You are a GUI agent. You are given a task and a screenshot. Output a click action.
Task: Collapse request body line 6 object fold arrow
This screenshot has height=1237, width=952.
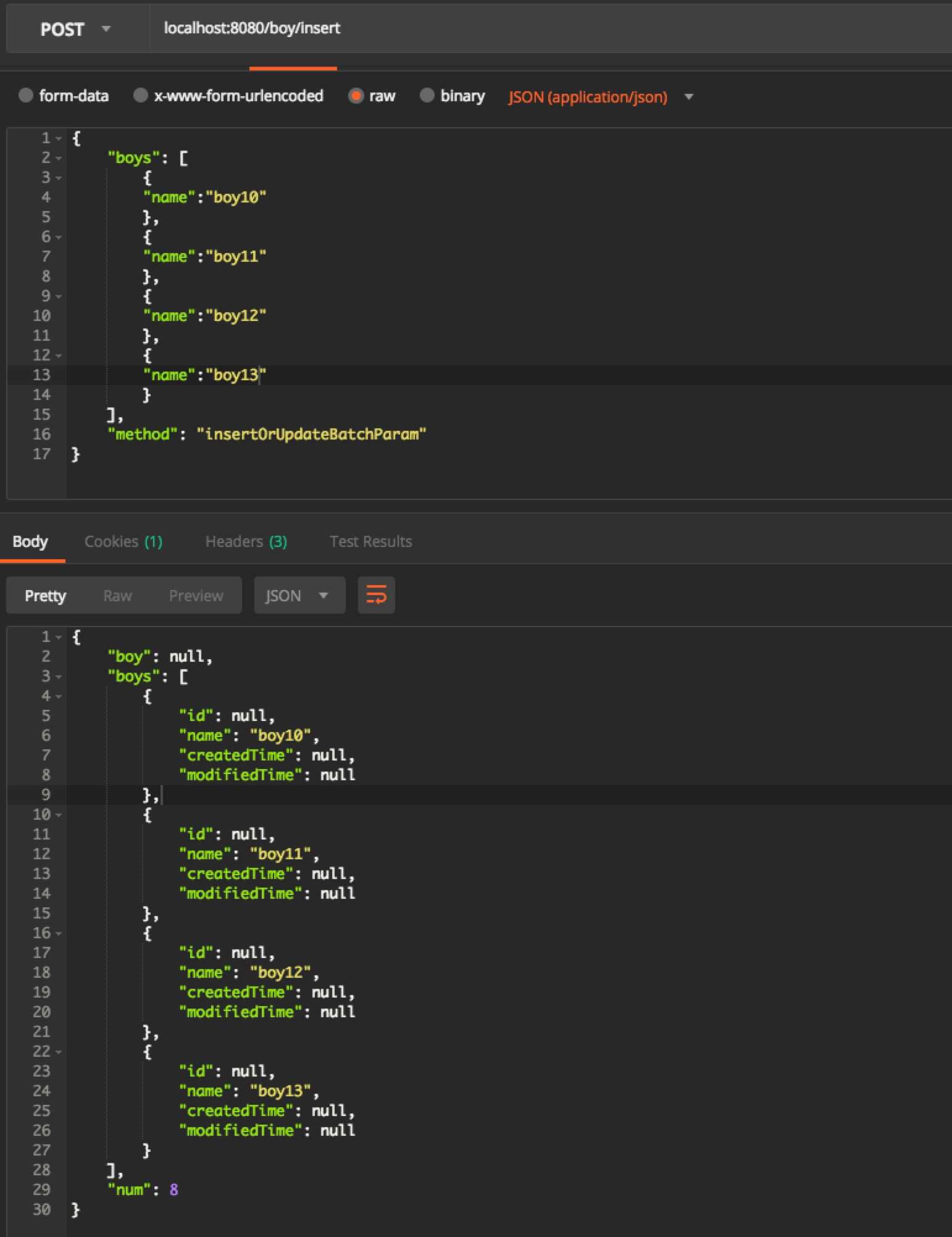click(59, 237)
